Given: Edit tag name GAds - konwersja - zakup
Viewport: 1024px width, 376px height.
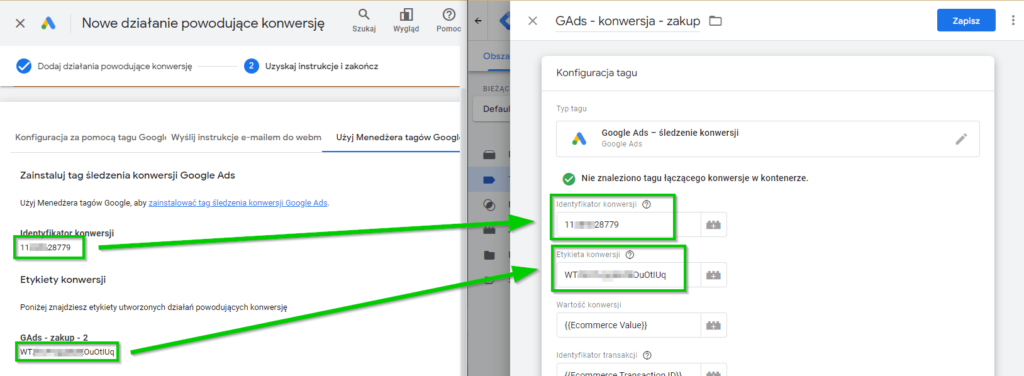Looking at the screenshot, I should coord(628,22).
